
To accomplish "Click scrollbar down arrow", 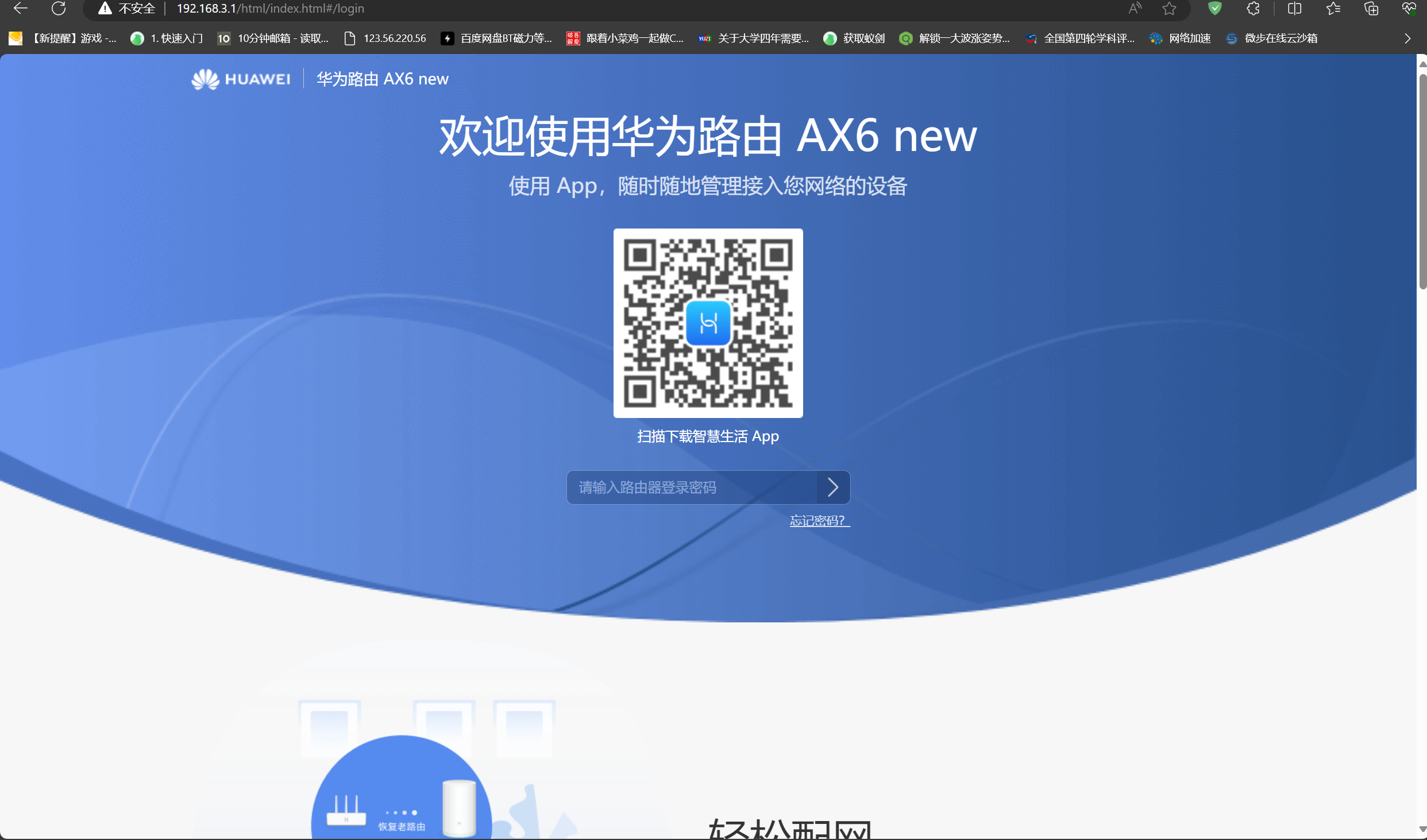I will click(1422, 829).
